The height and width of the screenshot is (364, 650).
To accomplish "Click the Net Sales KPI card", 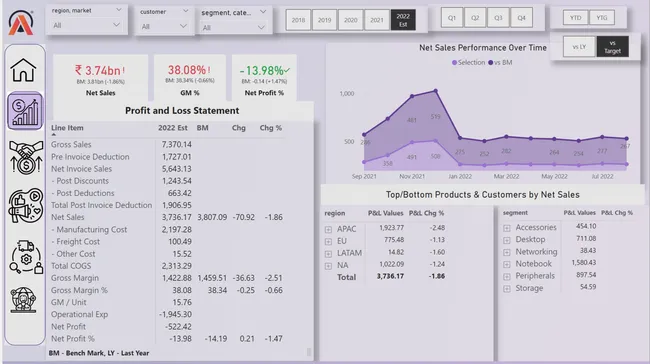I will 100,78.
